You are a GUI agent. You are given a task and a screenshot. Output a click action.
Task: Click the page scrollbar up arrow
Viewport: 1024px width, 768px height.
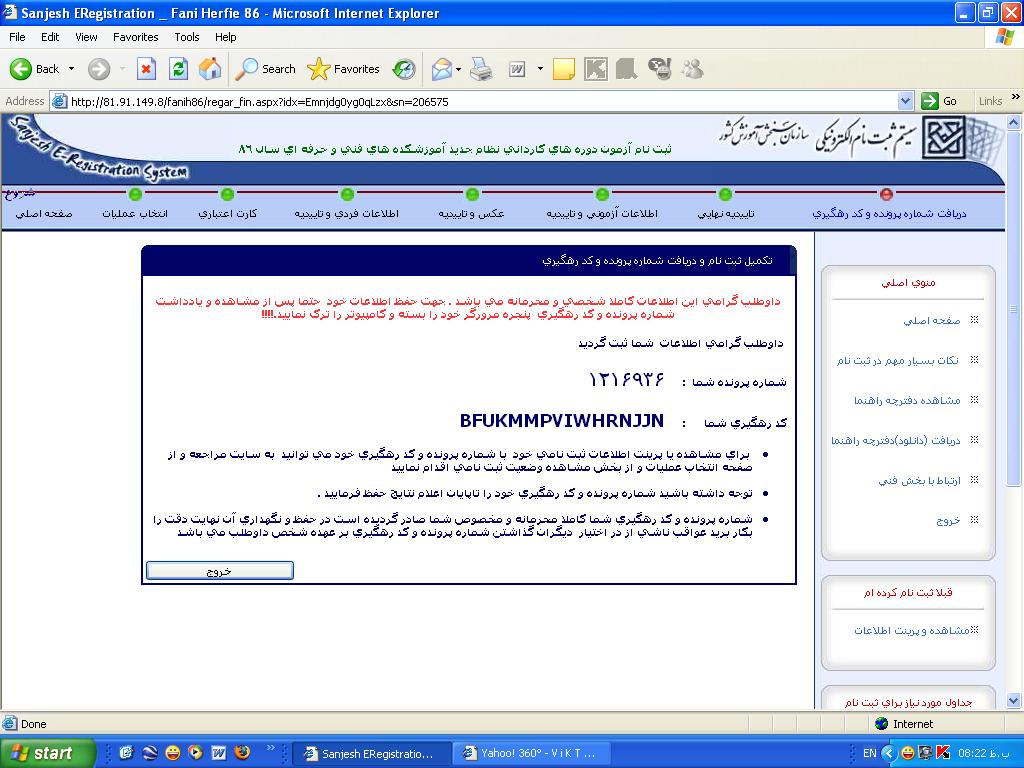(1014, 122)
